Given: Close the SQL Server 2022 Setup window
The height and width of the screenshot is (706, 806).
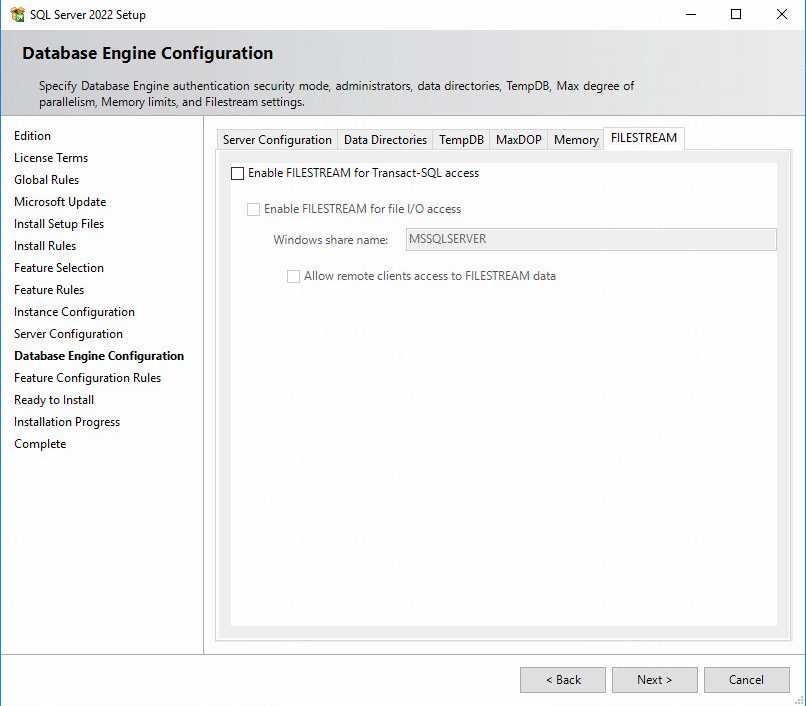Looking at the screenshot, I should (782, 14).
